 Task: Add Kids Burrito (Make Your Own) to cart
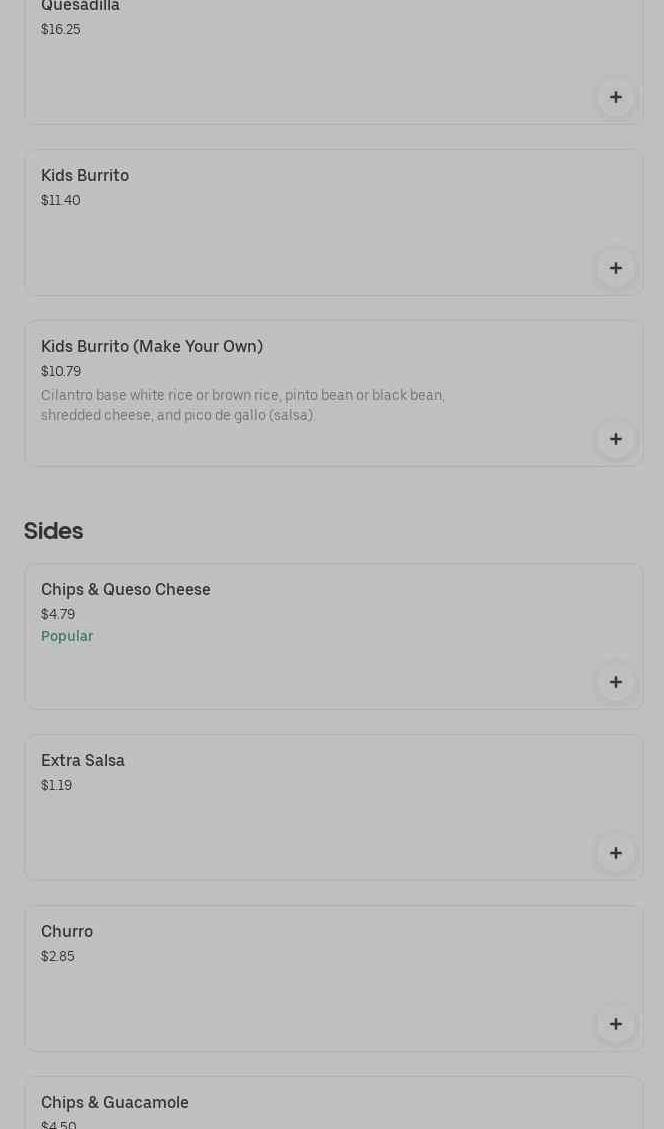point(616,439)
